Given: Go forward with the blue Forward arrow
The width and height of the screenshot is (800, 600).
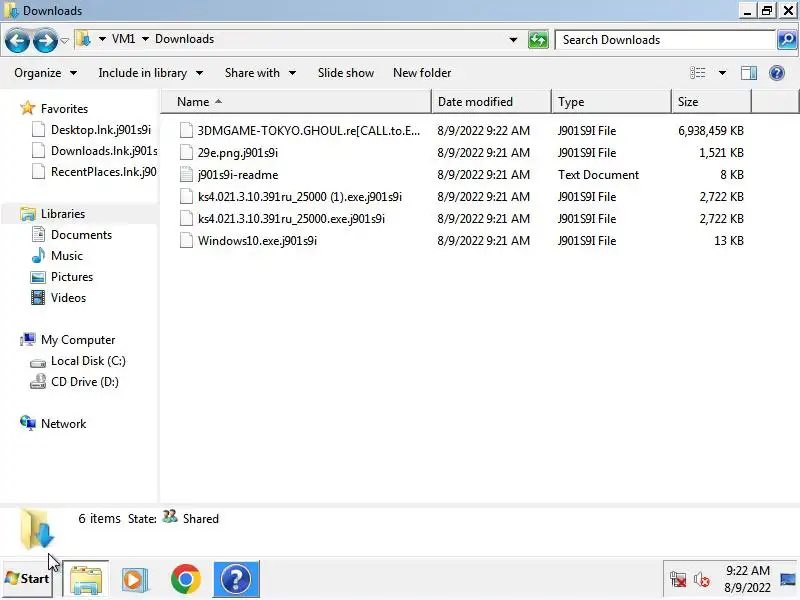Looking at the screenshot, I should click(45, 40).
